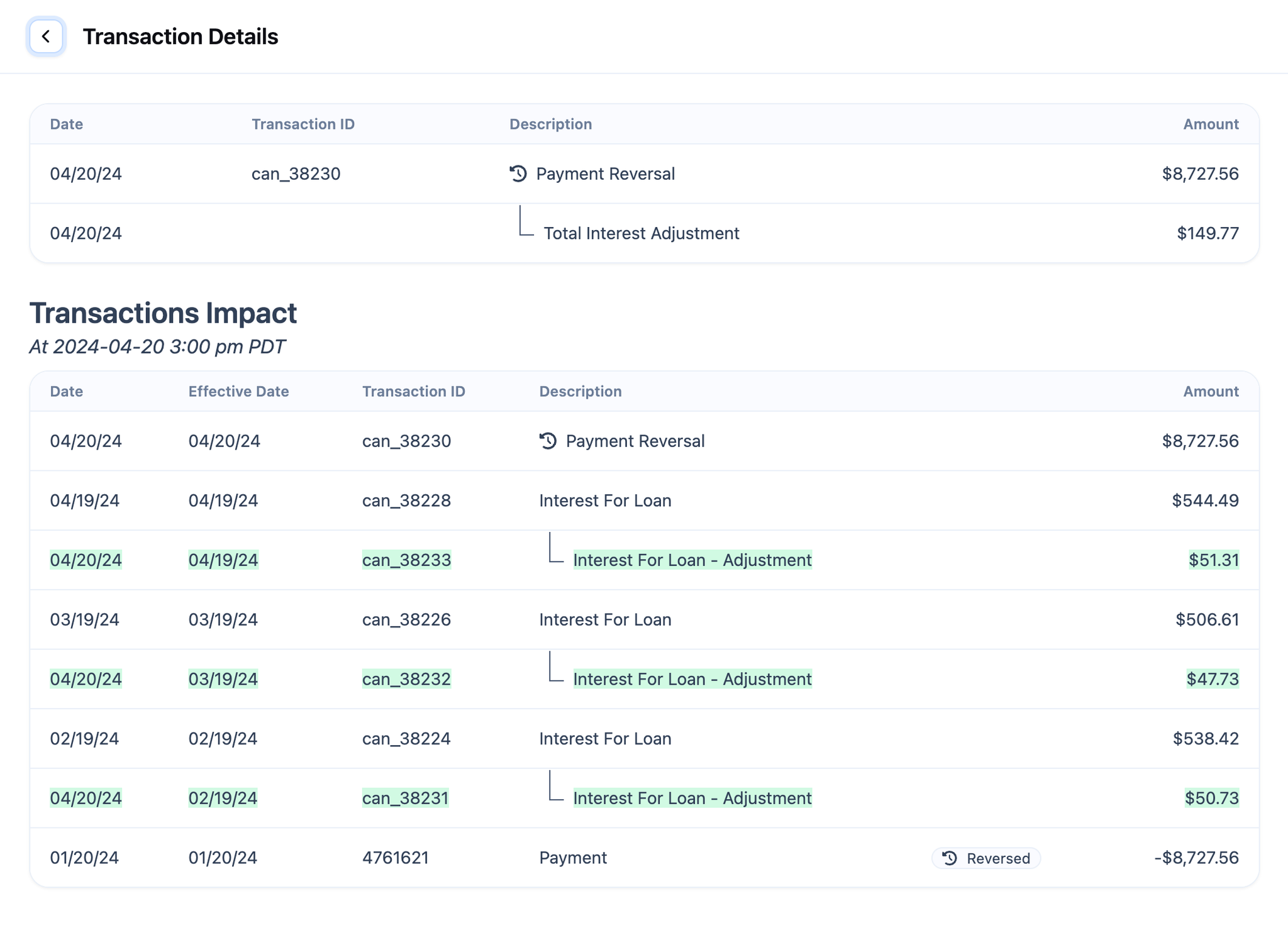Screen dimensions: 1288x940
Task: Click transaction ID can_38233
Action: (x=406, y=560)
